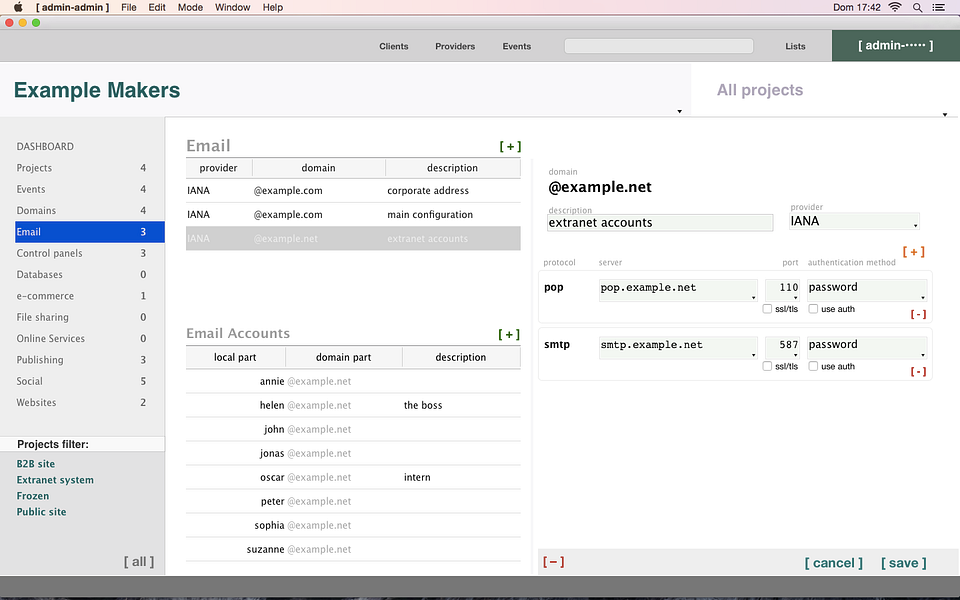This screenshot has width=960, height=600.
Task: Open Spotlight search magnifier icon
Action: 917,7
